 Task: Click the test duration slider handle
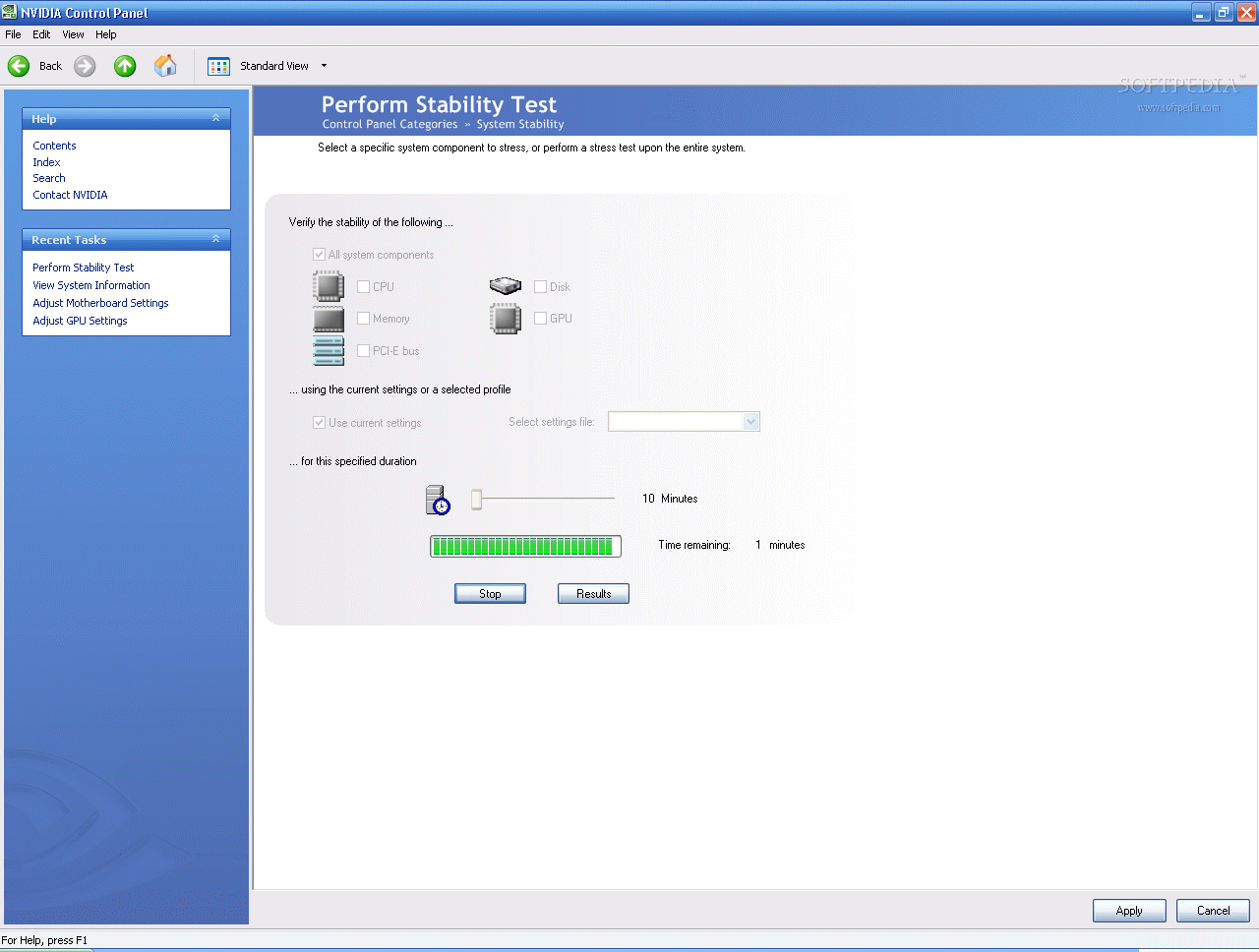coord(476,500)
